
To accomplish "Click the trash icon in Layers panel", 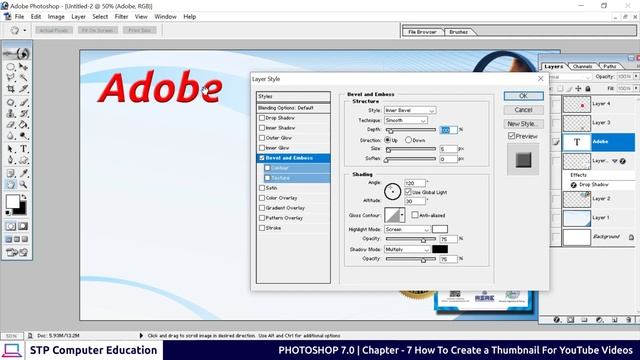I will (629, 320).
